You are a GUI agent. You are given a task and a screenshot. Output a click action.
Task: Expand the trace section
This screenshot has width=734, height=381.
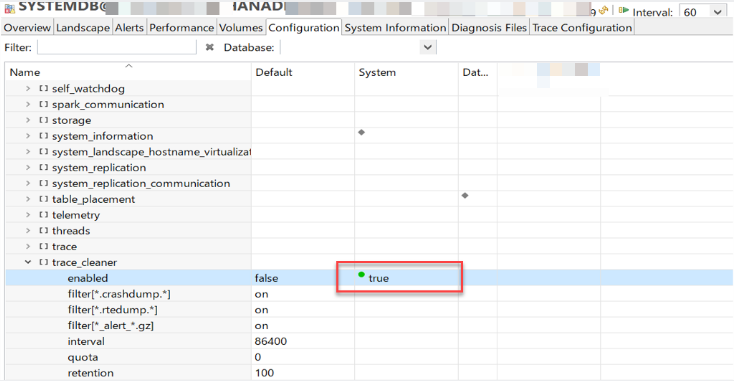(x=28, y=247)
